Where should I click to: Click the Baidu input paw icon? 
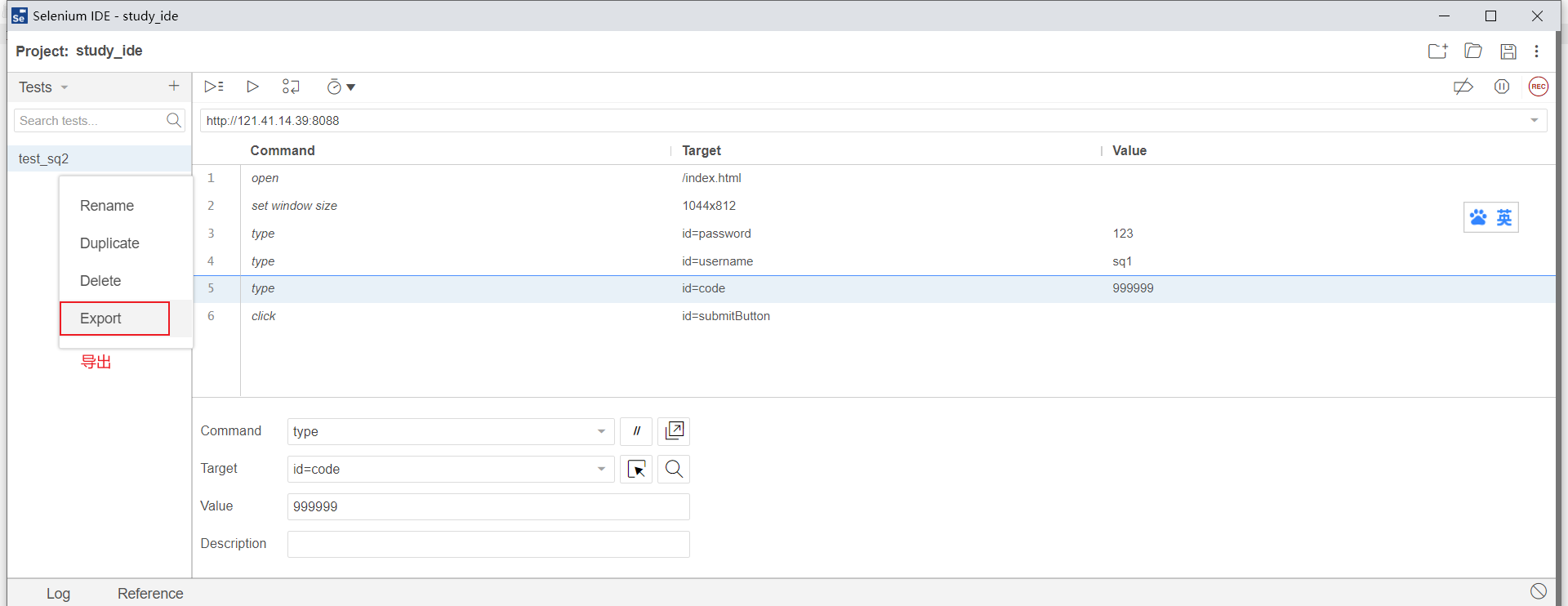click(1478, 217)
